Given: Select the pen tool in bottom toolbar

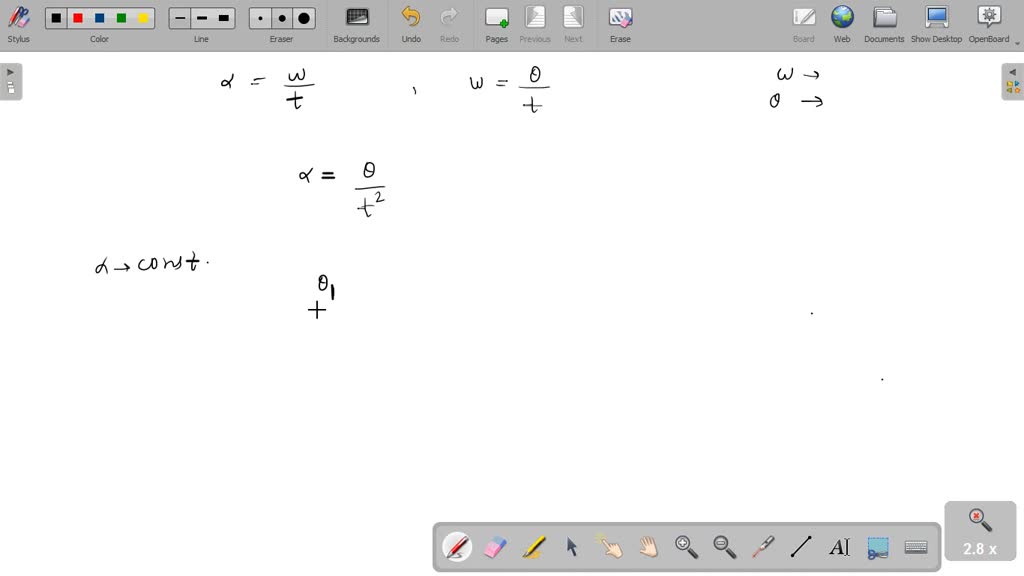Looking at the screenshot, I should 457,547.
